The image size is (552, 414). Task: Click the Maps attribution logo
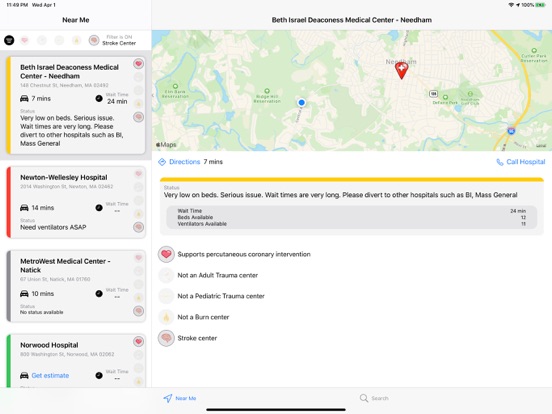pos(166,144)
